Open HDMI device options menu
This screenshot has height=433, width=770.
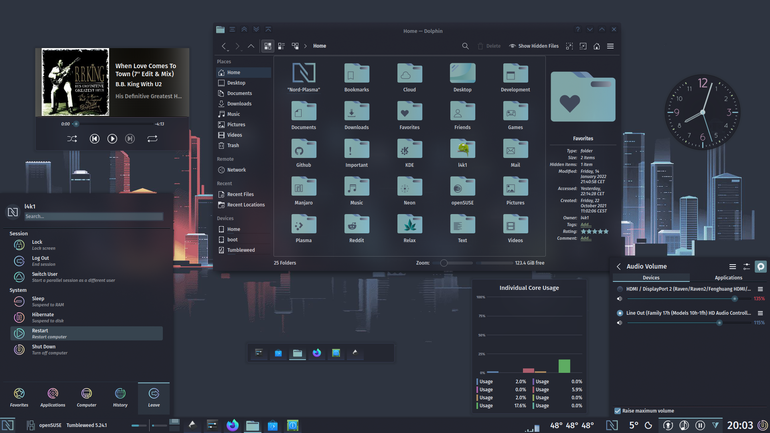tap(760, 289)
